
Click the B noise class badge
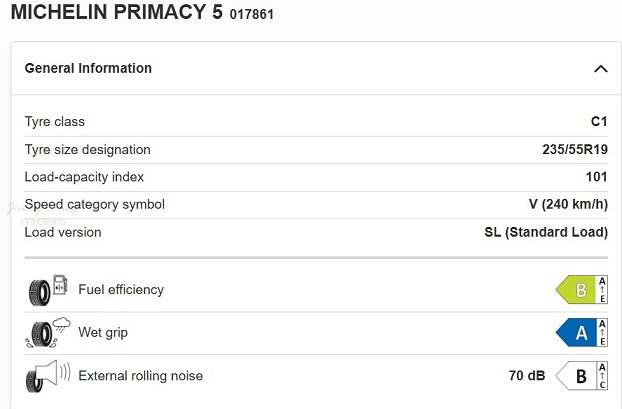(575, 377)
